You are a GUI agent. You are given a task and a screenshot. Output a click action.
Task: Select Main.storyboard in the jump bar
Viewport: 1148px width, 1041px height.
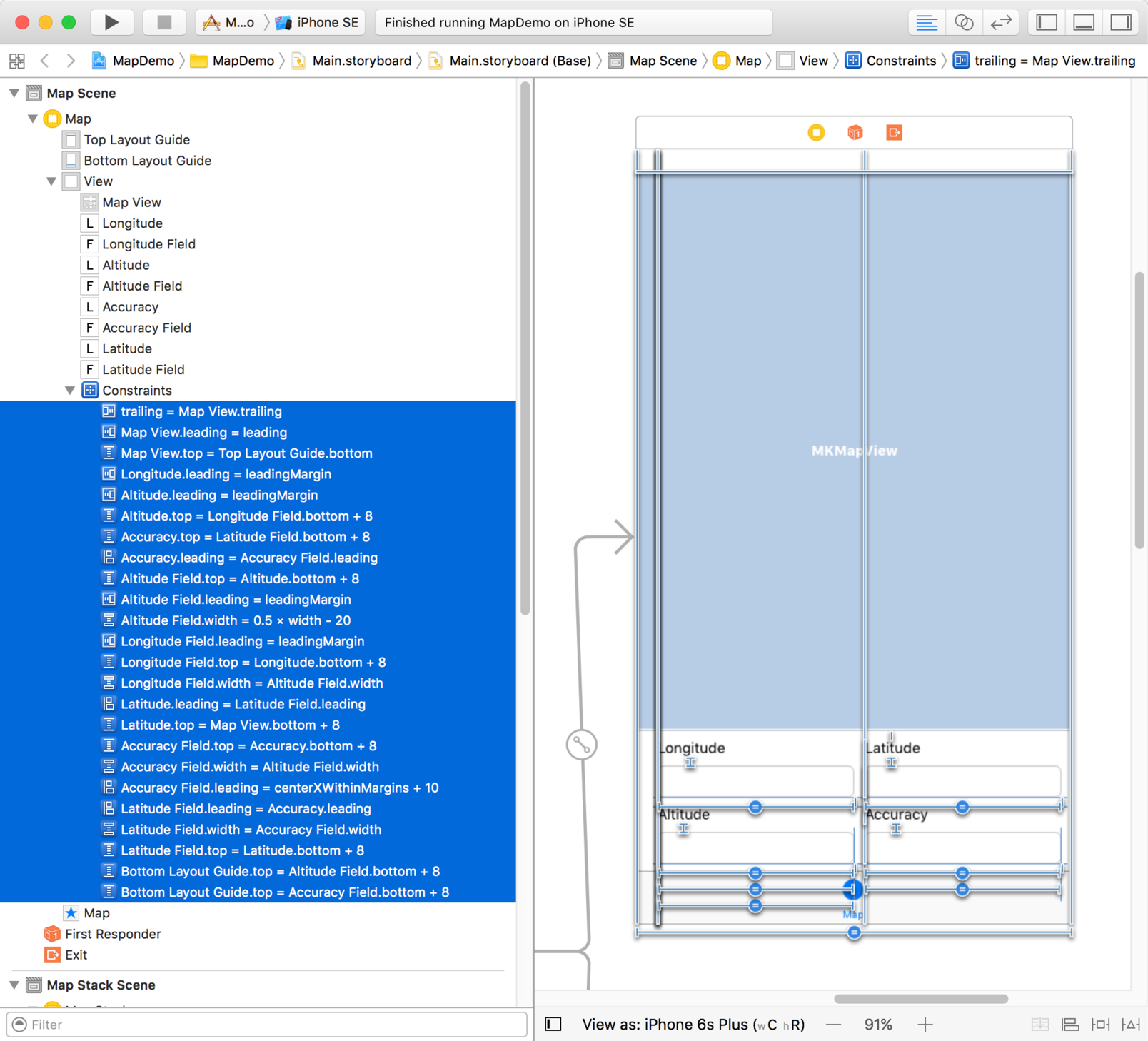tap(361, 61)
